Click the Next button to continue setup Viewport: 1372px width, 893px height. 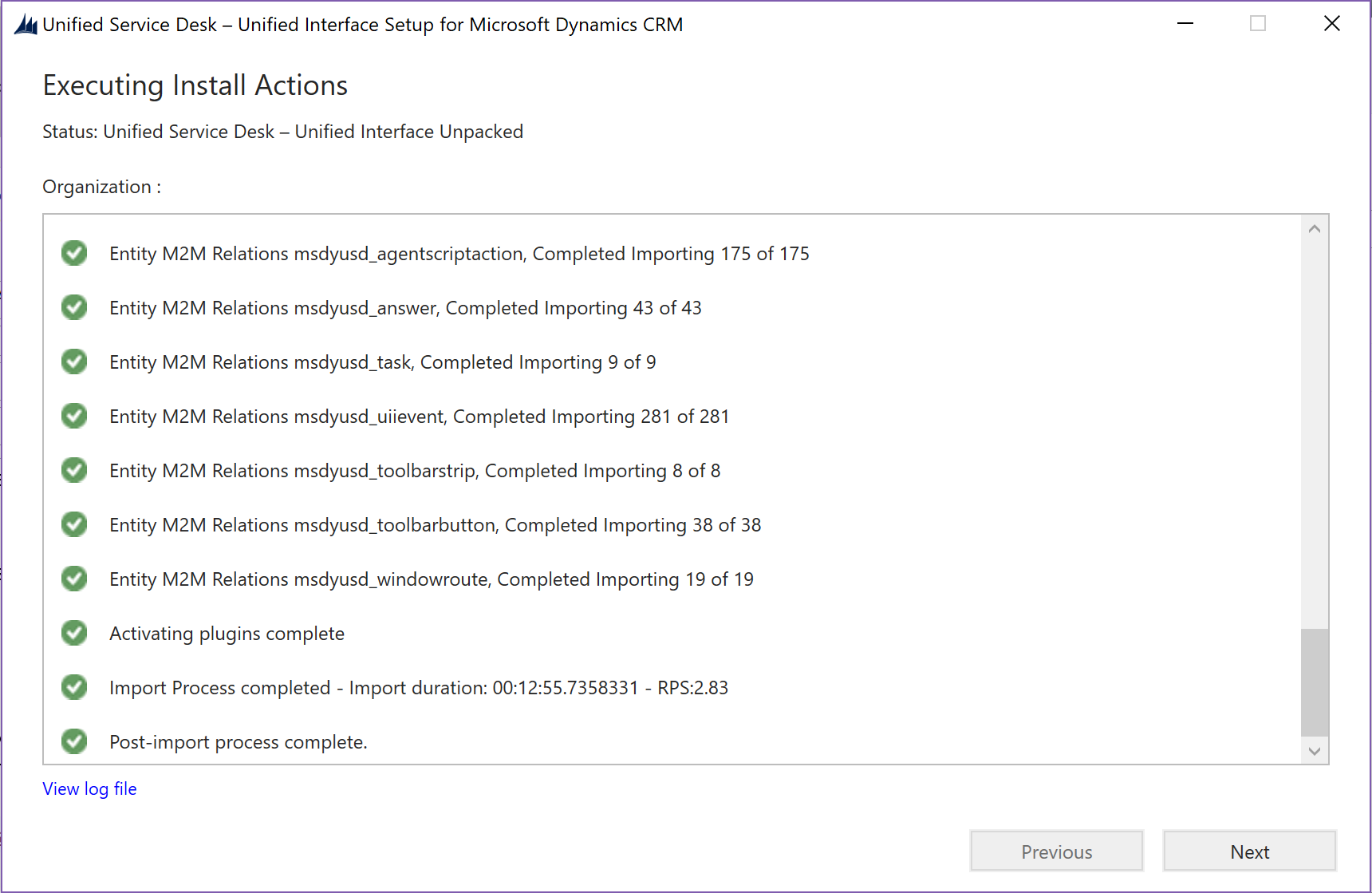coord(1248,851)
